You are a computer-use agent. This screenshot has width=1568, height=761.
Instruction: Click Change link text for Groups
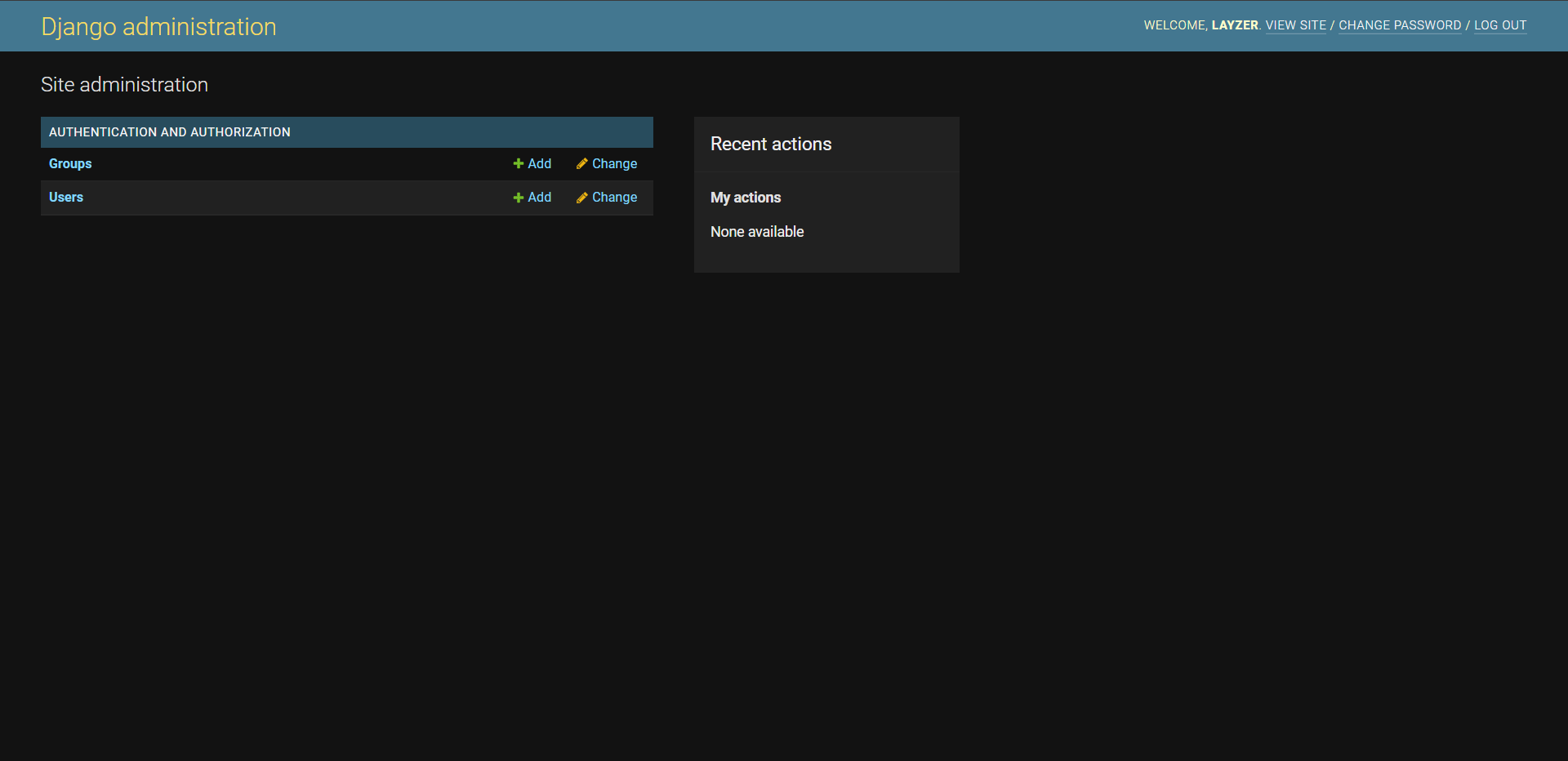pos(614,163)
